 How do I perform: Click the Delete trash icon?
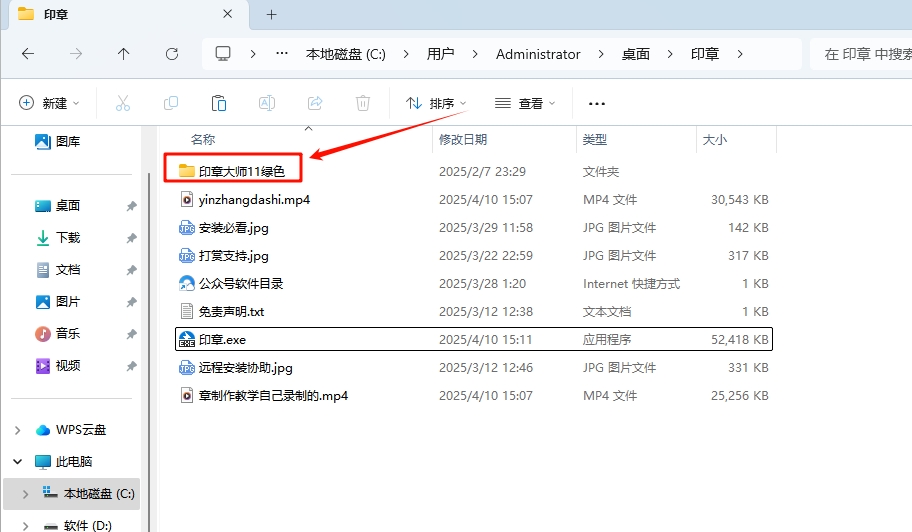click(x=362, y=103)
